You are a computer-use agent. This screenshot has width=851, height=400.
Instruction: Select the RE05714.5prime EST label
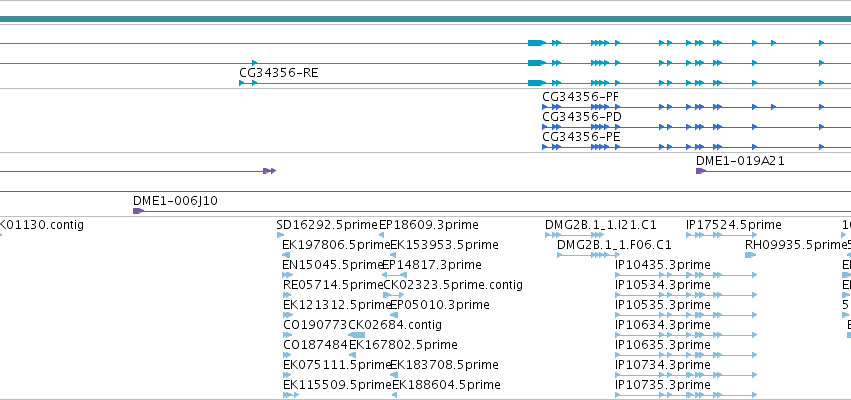(333, 285)
